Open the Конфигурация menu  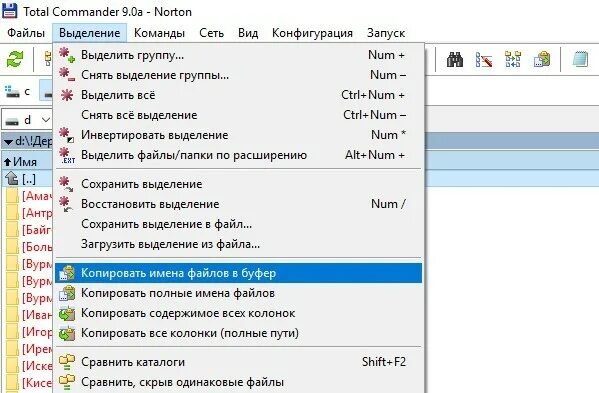coord(312,33)
